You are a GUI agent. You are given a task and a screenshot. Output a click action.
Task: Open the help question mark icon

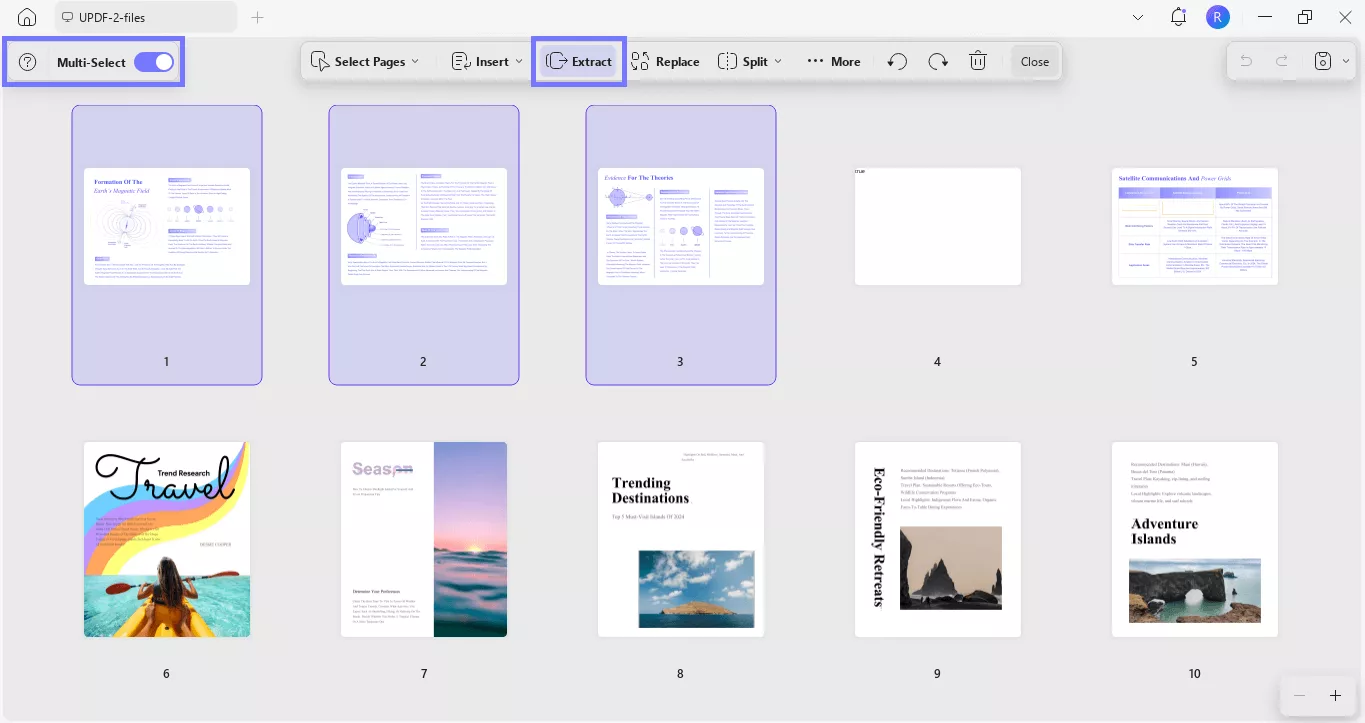click(27, 61)
